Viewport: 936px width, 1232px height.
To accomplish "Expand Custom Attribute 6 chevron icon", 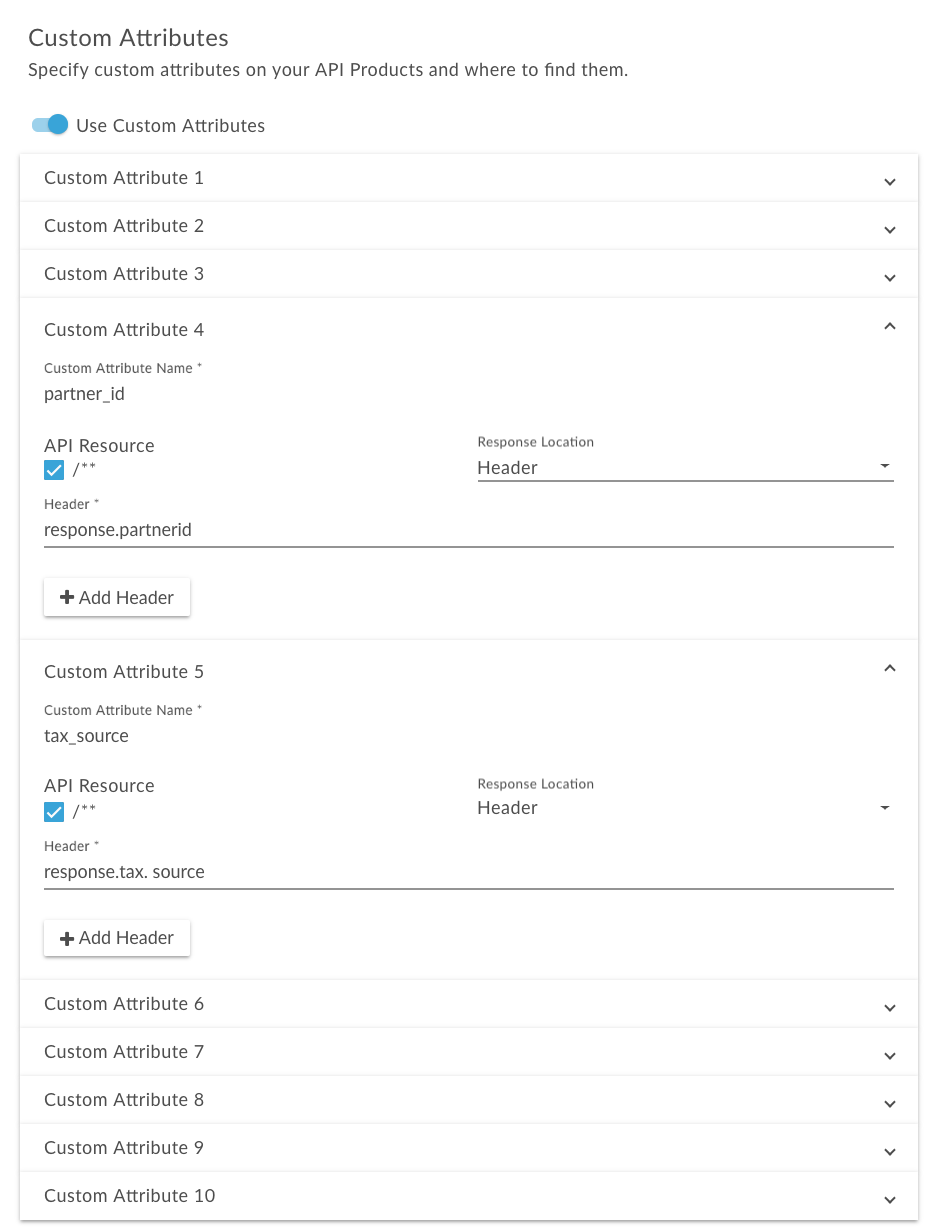I will point(889,1008).
